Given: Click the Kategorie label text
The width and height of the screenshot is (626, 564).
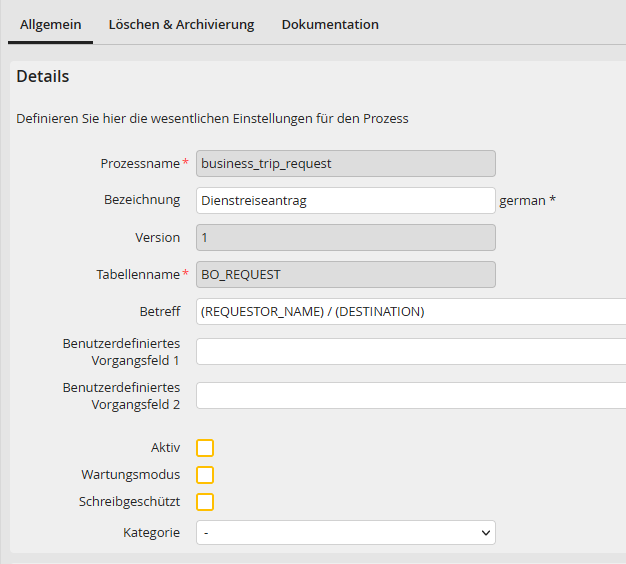Looking at the screenshot, I should pos(151,533).
